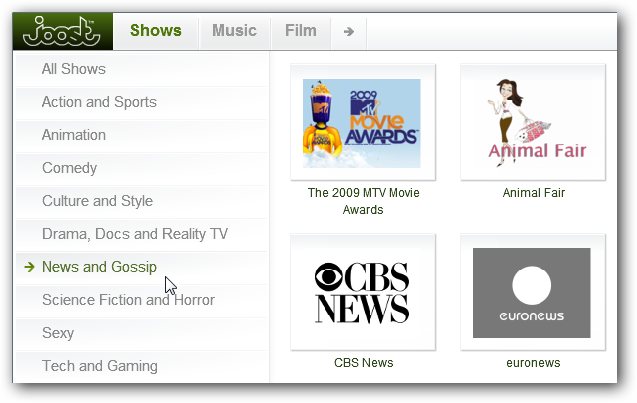Click the arrow tab after Film
The image size is (637, 403).
(x=349, y=31)
